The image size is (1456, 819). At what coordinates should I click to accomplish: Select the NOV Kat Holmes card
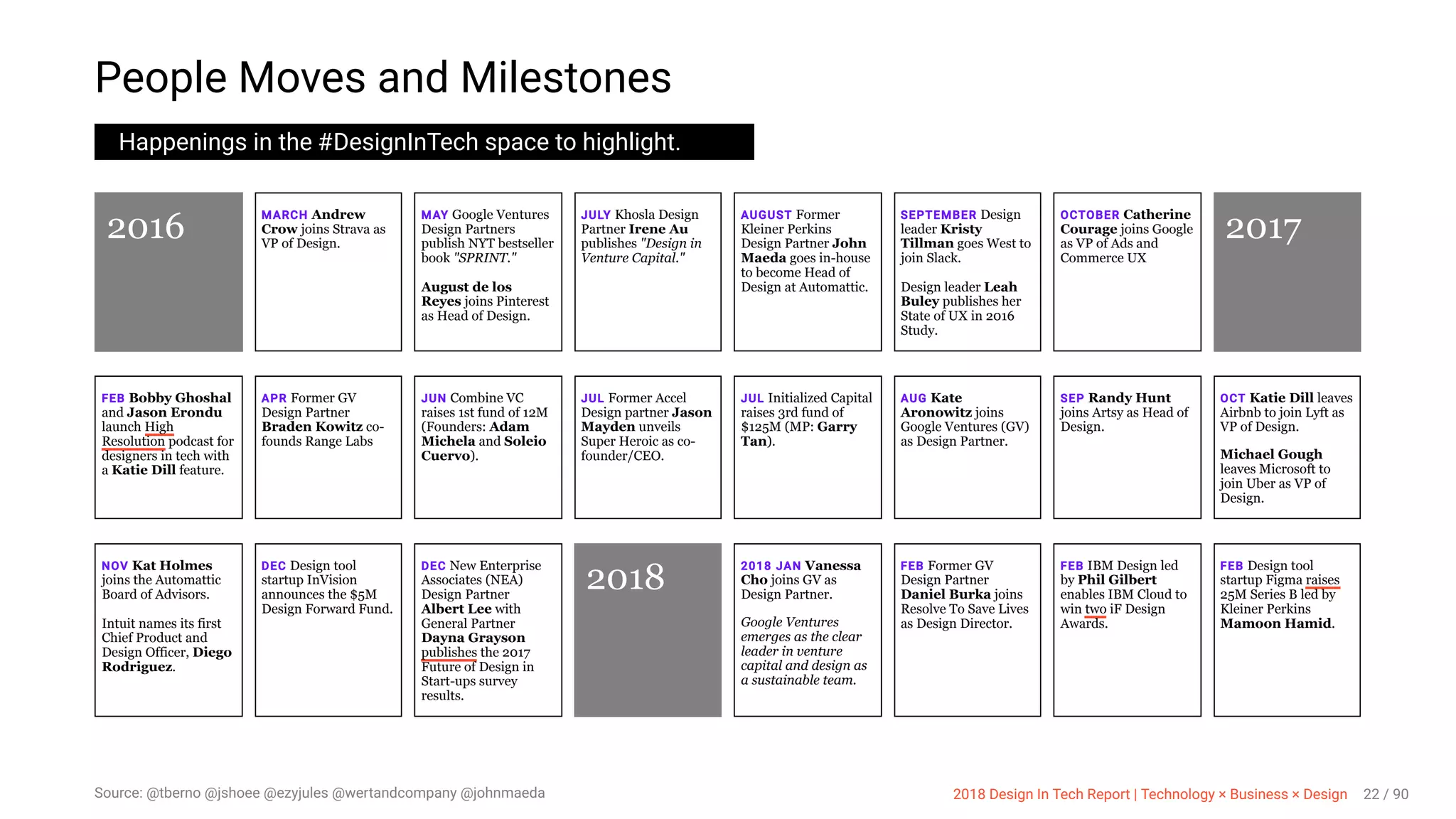click(x=168, y=630)
